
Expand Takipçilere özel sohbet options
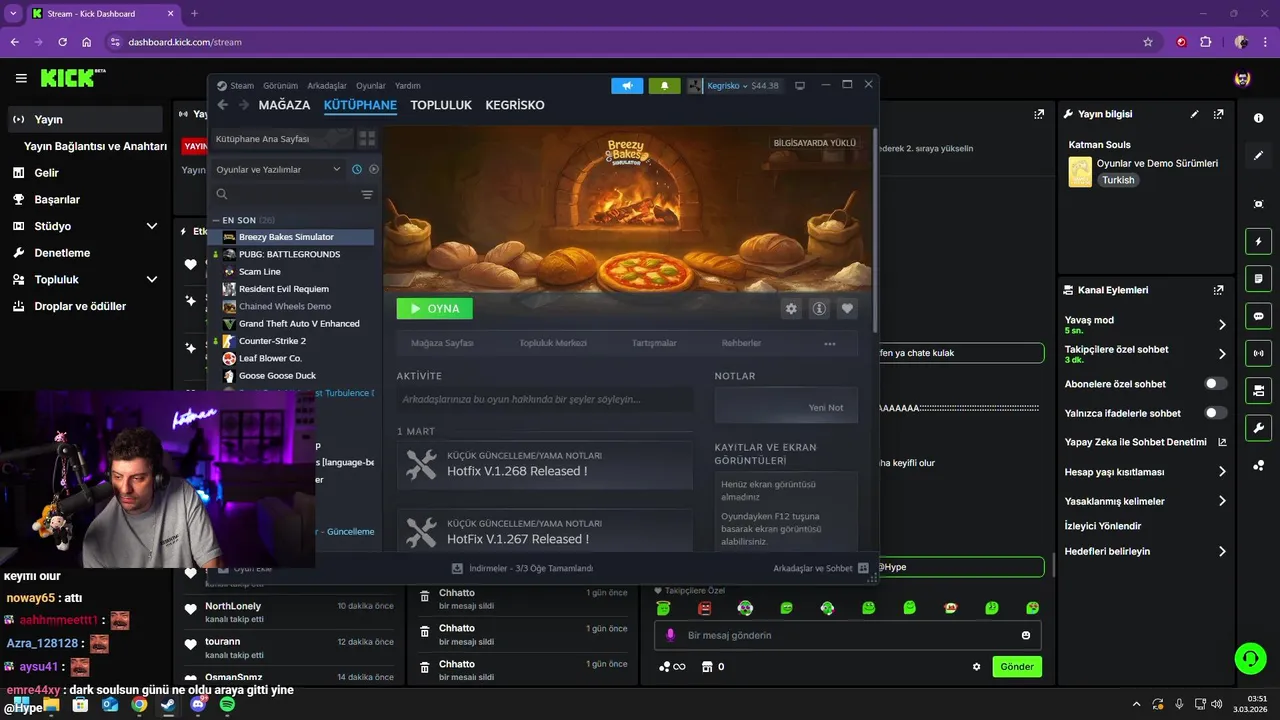click(1222, 354)
